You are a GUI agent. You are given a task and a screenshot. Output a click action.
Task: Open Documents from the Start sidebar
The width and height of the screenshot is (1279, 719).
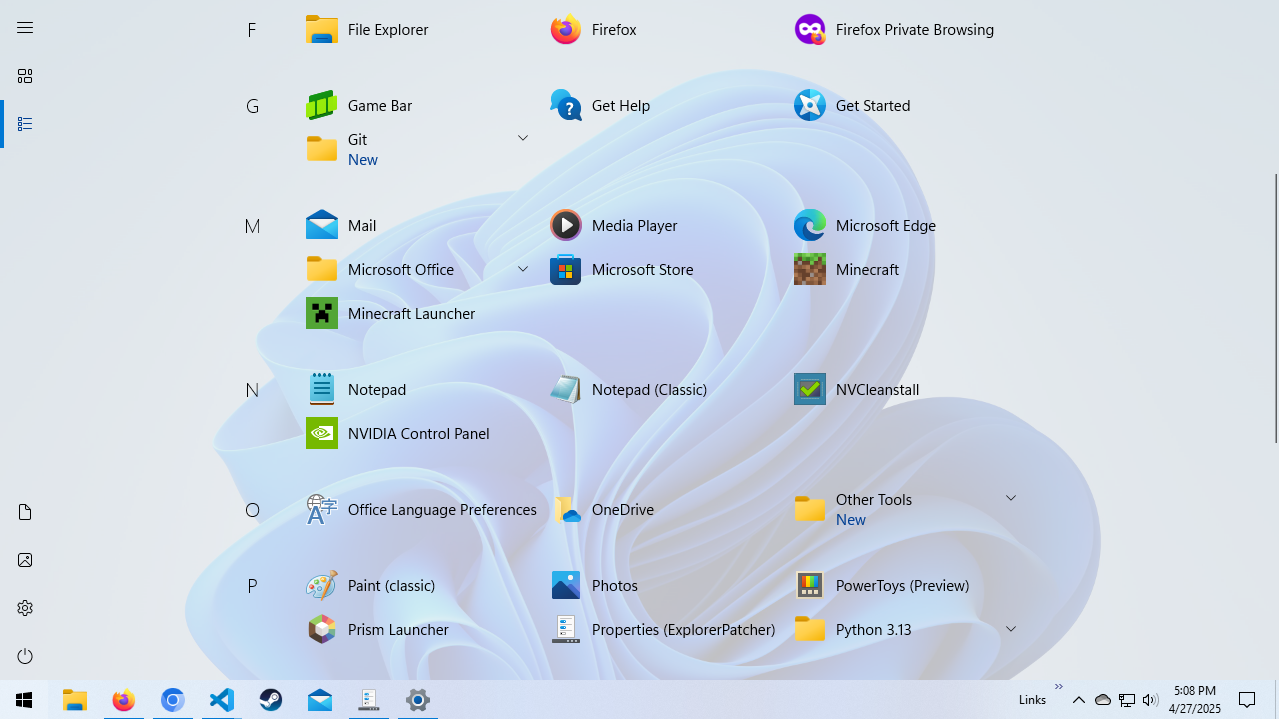coord(25,512)
